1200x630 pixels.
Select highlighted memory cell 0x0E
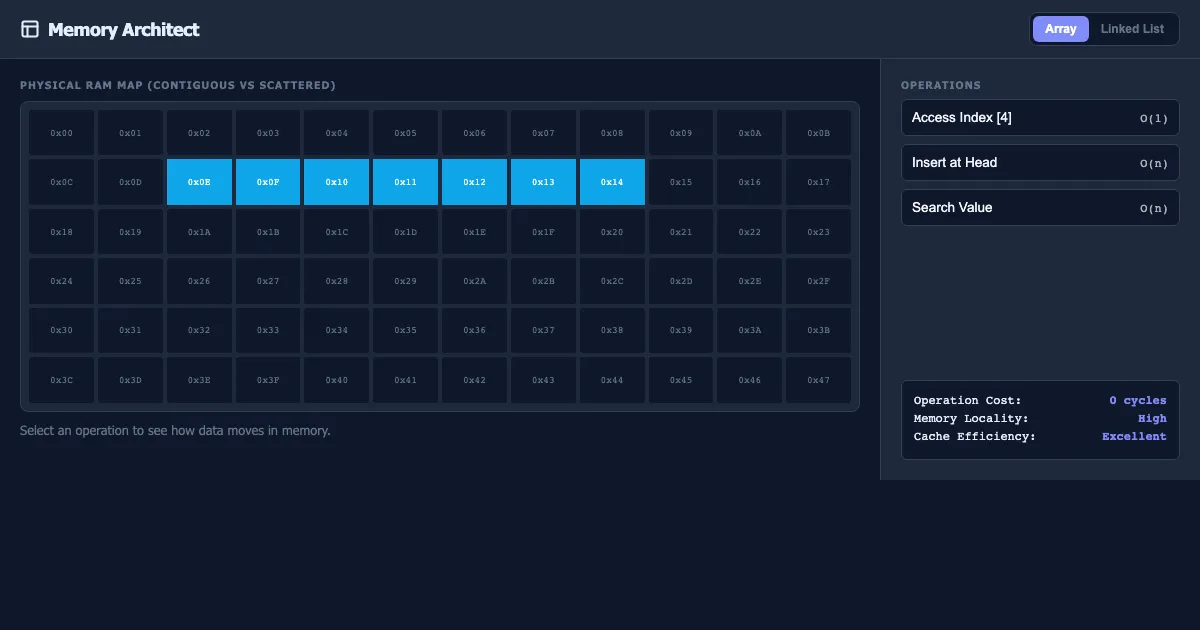pyautogui.click(x=199, y=182)
